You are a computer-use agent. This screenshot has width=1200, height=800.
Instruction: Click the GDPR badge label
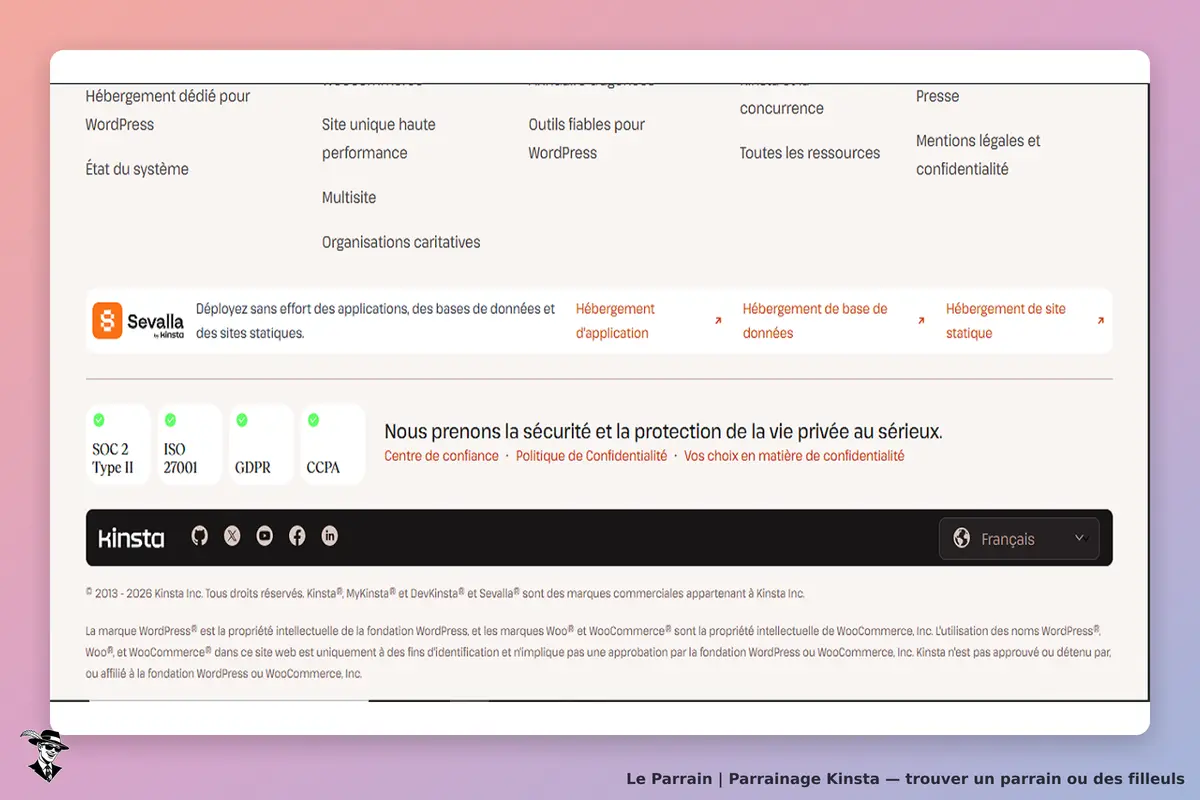[x=253, y=467]
